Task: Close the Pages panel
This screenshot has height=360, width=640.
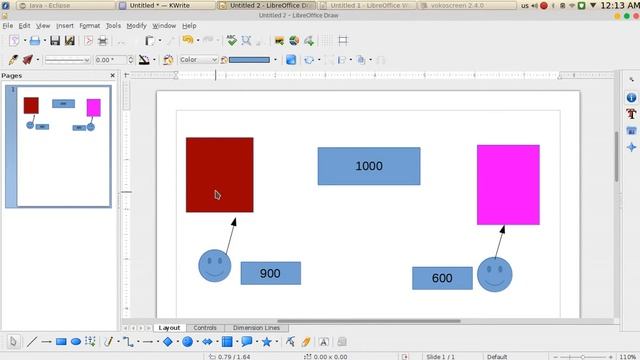Action: [113, 76]
